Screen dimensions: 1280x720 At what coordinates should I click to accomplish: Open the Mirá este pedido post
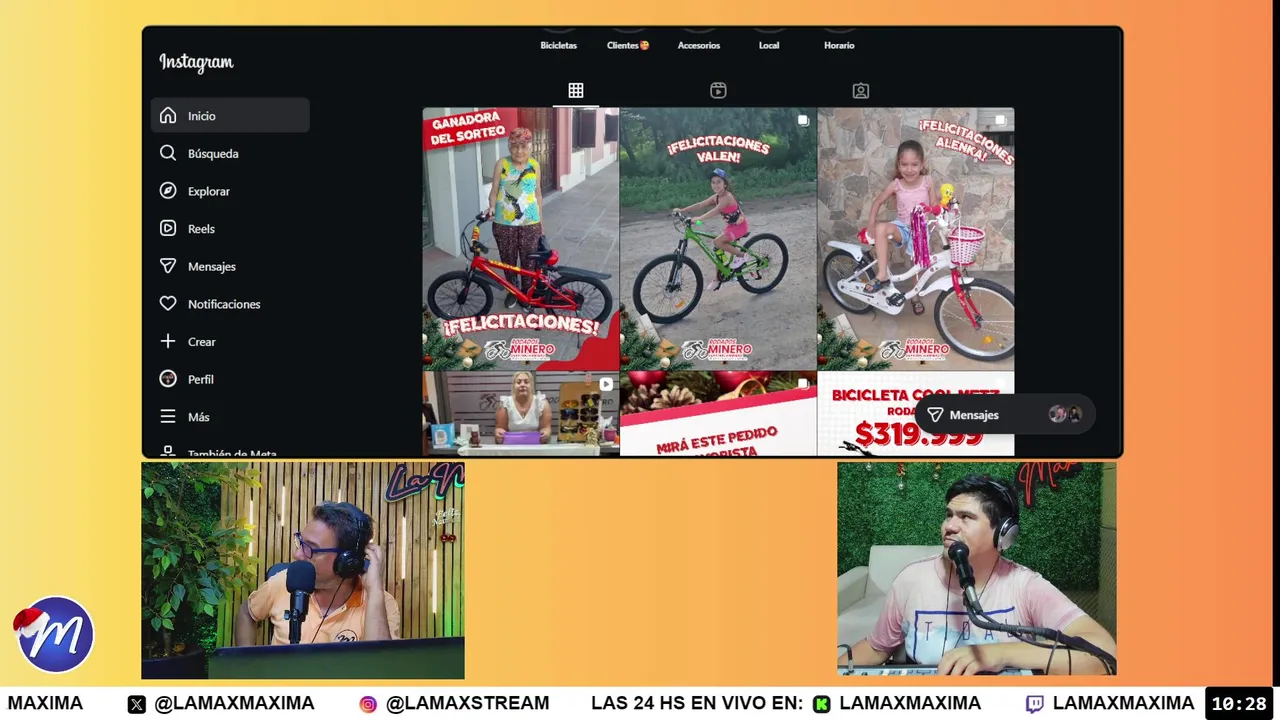point(718,414)
